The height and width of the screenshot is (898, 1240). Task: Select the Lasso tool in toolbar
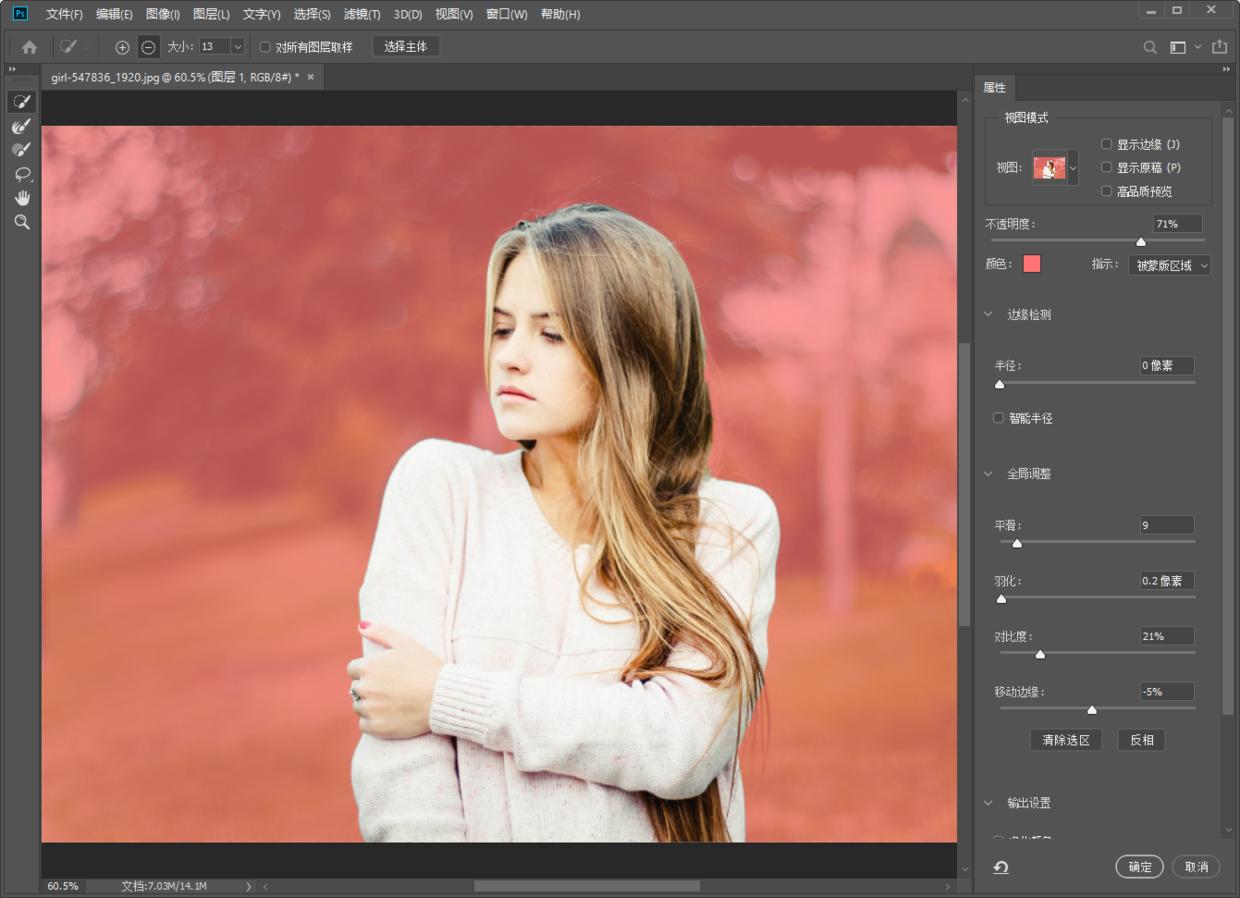pyautogui.click(x=21, y=174)
